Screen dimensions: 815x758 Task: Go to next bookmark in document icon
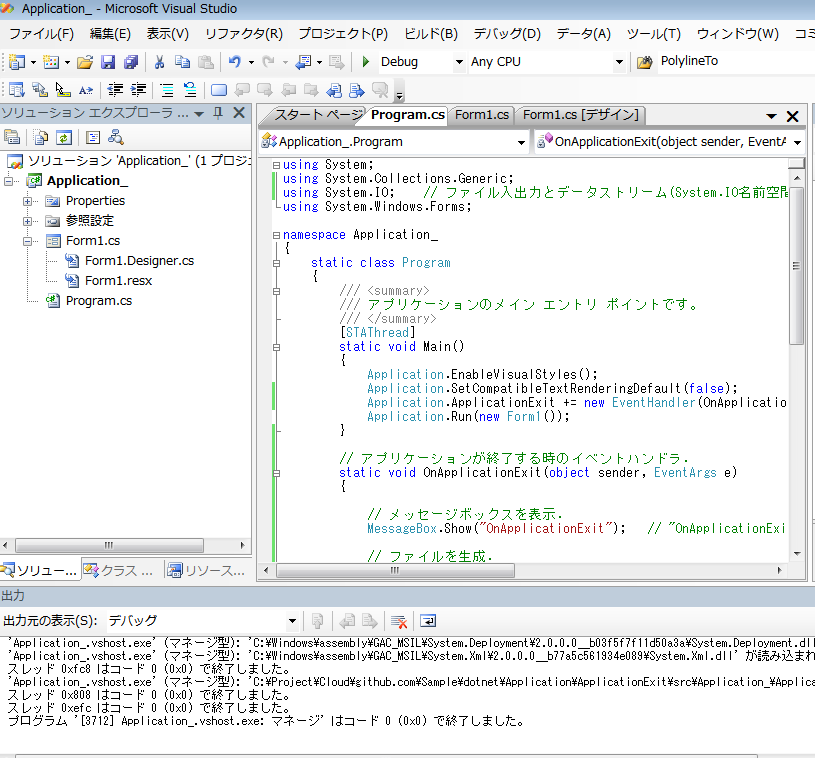pyautogui.click(x=357, y=90)
